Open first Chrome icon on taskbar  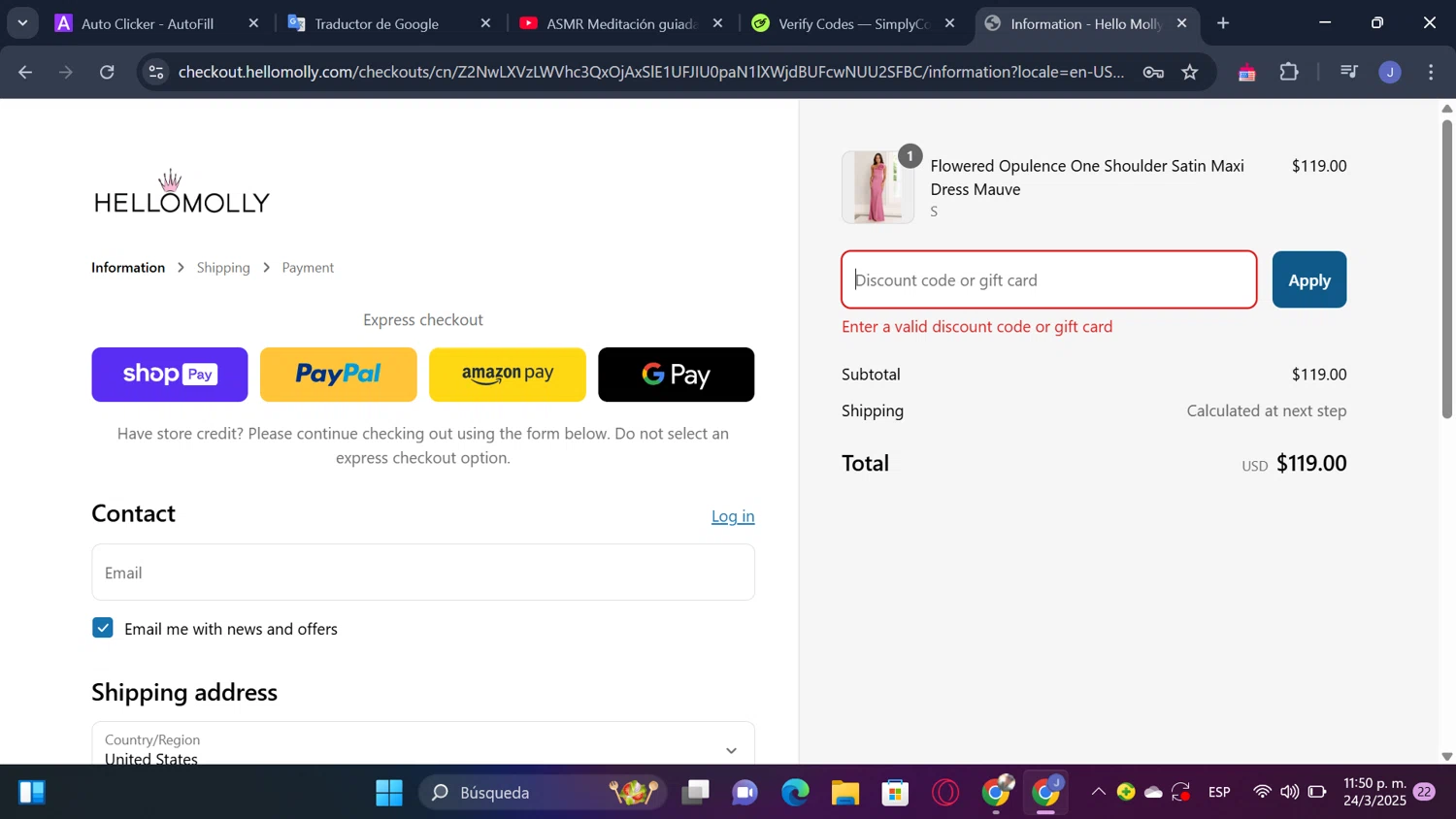point(997,792)
